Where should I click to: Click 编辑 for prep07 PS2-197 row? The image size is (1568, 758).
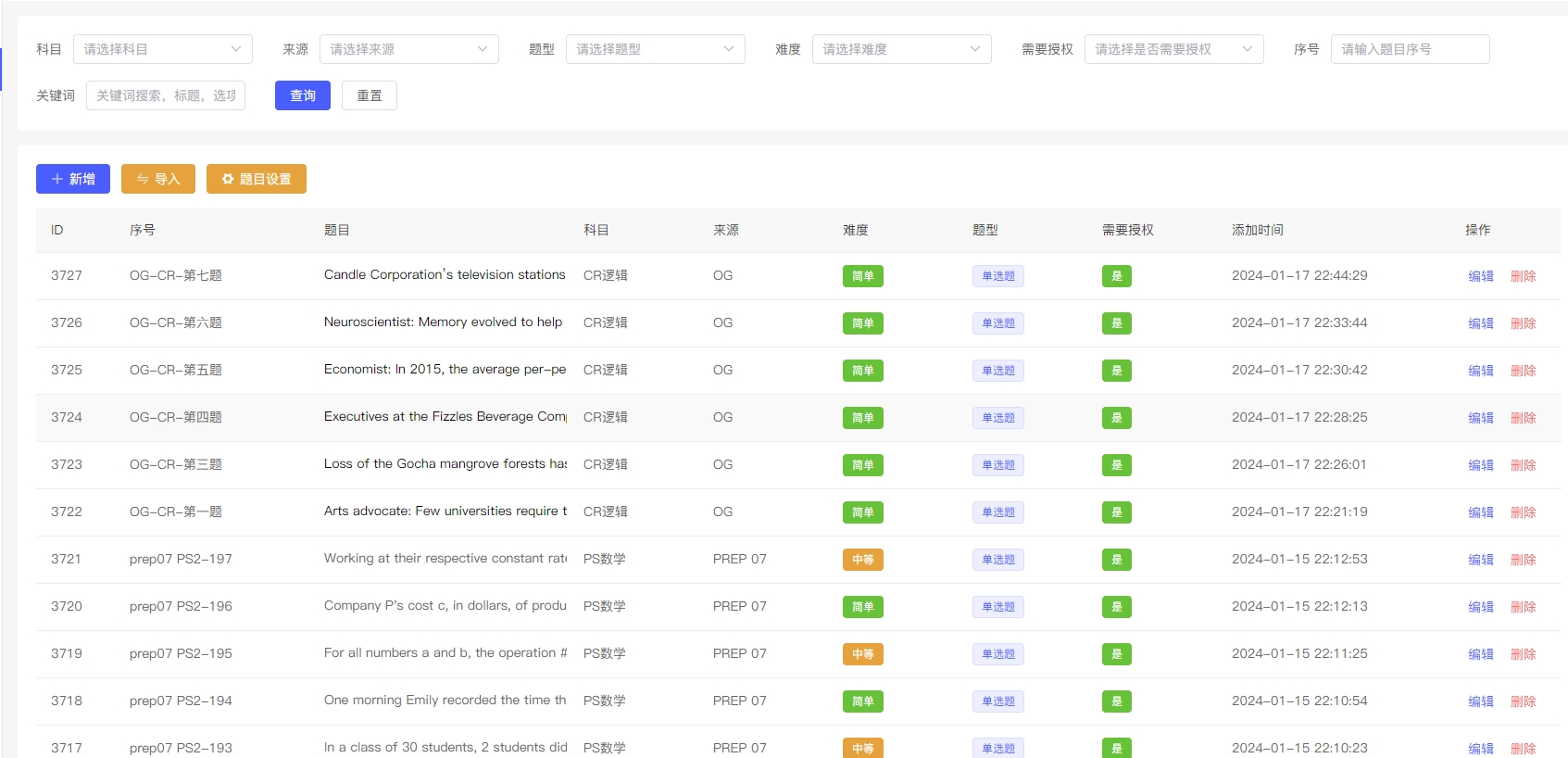pos(1480,560)
